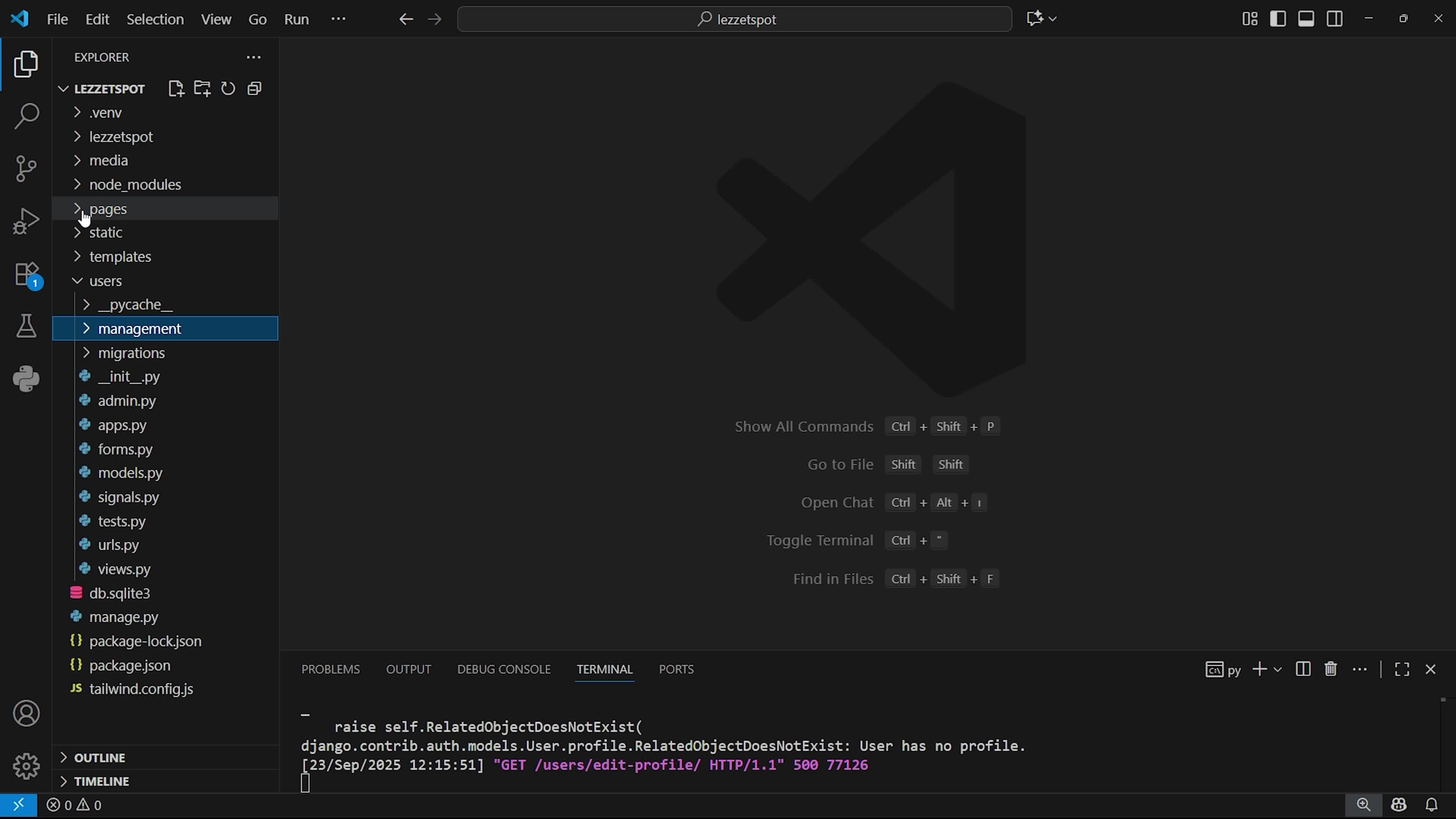
Task: Open the Python sidebar panel
Action: point(26,379)
